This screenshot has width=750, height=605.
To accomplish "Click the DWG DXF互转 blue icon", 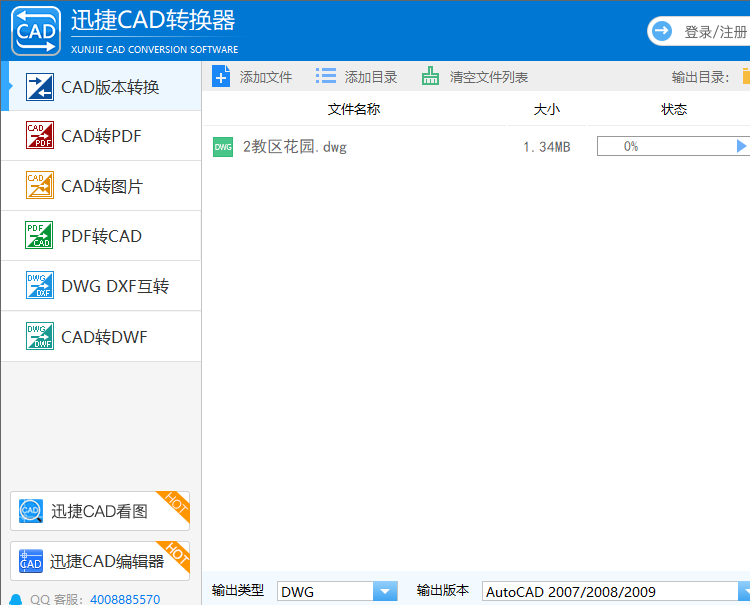I will click(40, 285).
